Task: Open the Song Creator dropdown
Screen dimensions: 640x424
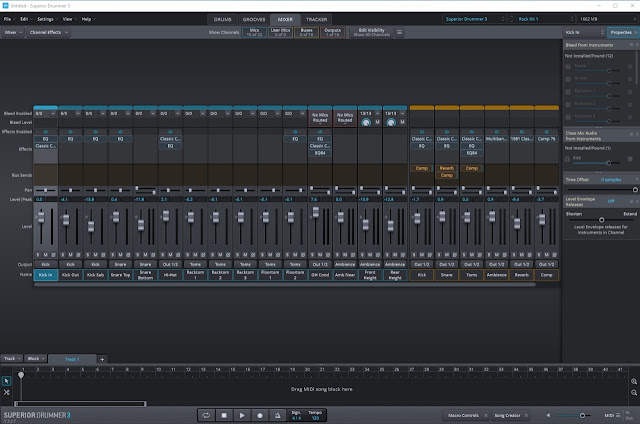Action: 510,415
